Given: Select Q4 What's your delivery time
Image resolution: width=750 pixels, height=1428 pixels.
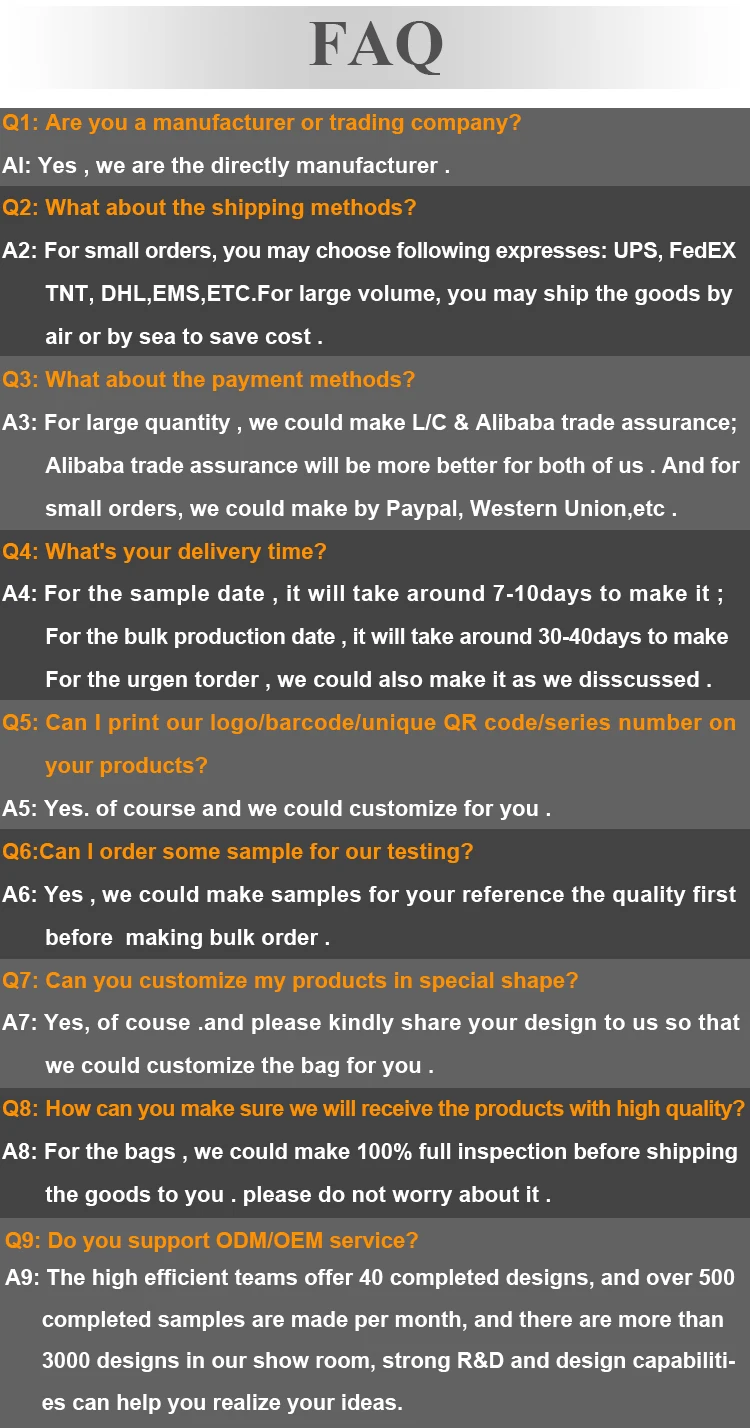Looking at the screenshot, I should [164, 552].
